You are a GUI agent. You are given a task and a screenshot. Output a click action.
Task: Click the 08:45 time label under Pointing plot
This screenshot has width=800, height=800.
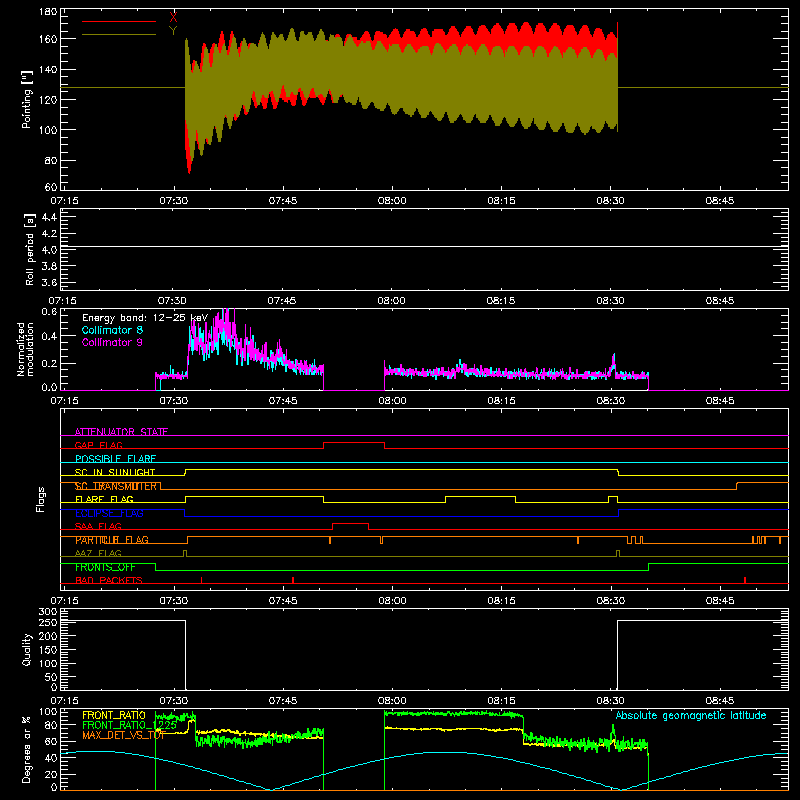[719, 201]
